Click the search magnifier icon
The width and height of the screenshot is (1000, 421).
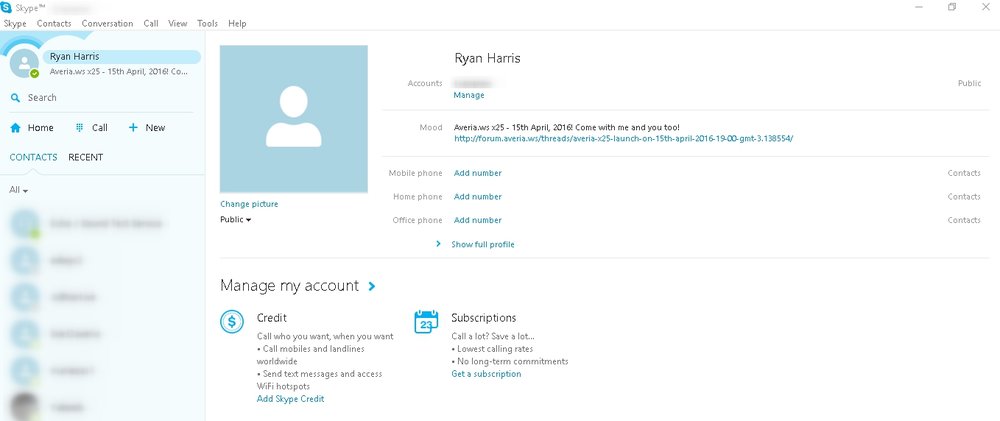click(15, 98)
